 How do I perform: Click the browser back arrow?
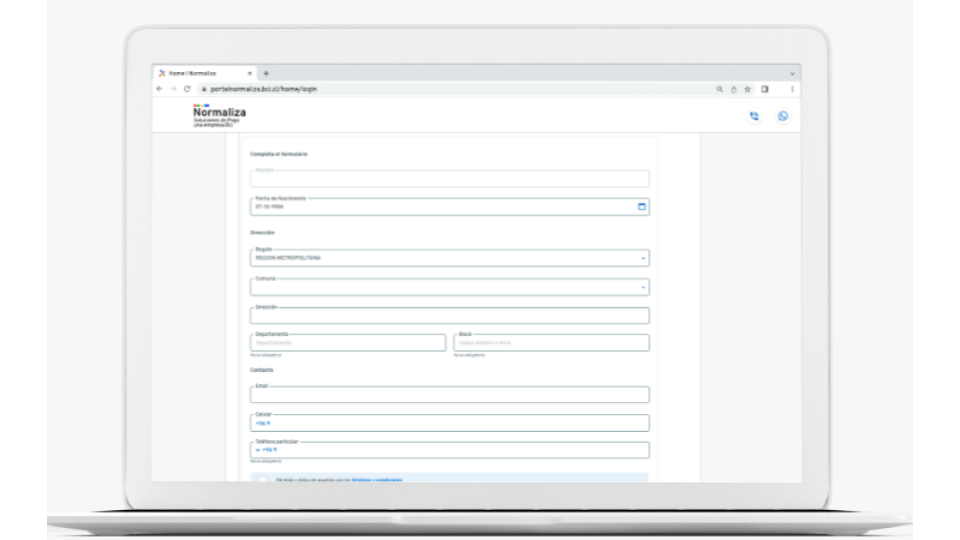160,89
